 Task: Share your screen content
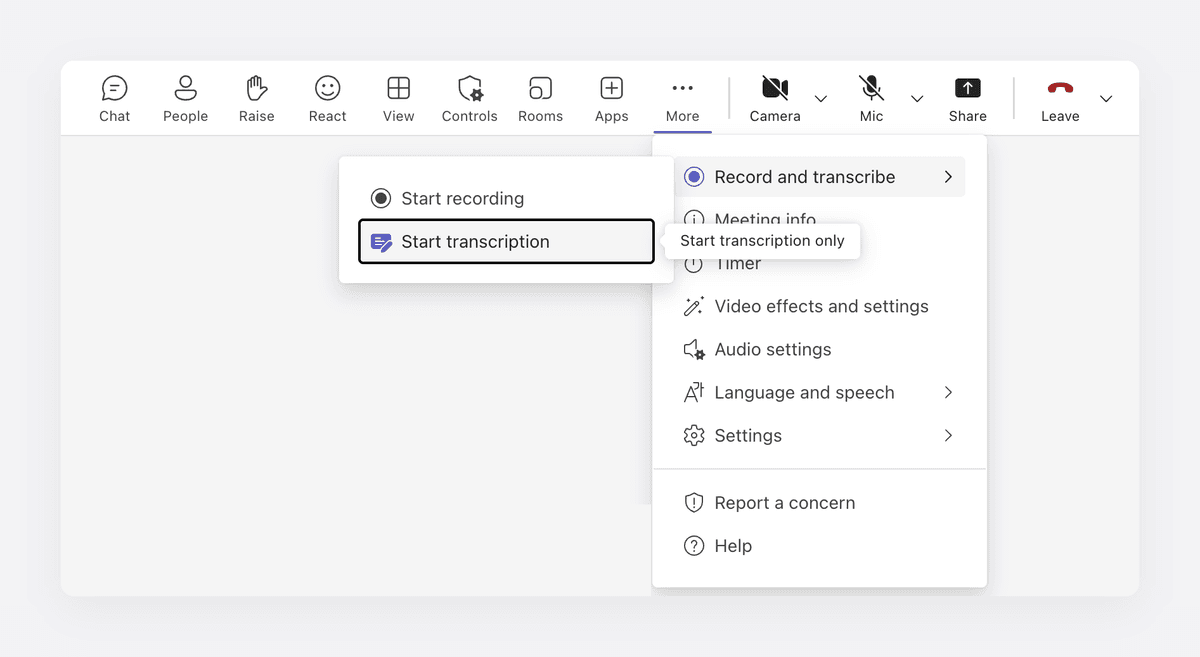tap(968, 99)
